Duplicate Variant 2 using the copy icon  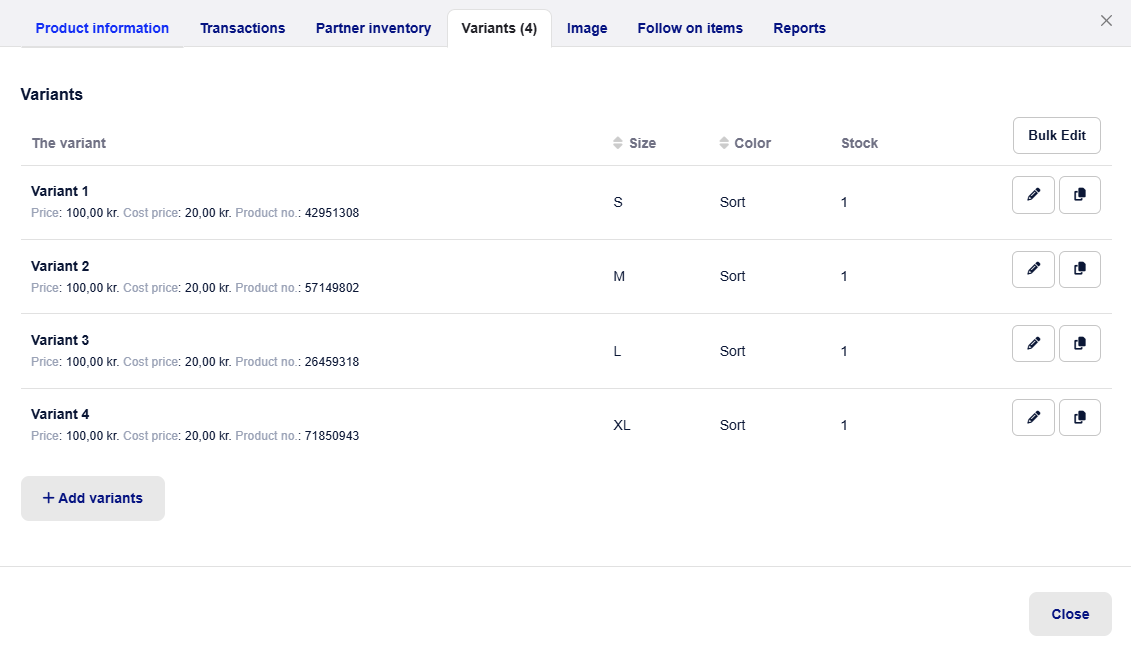coord(1079,269)
